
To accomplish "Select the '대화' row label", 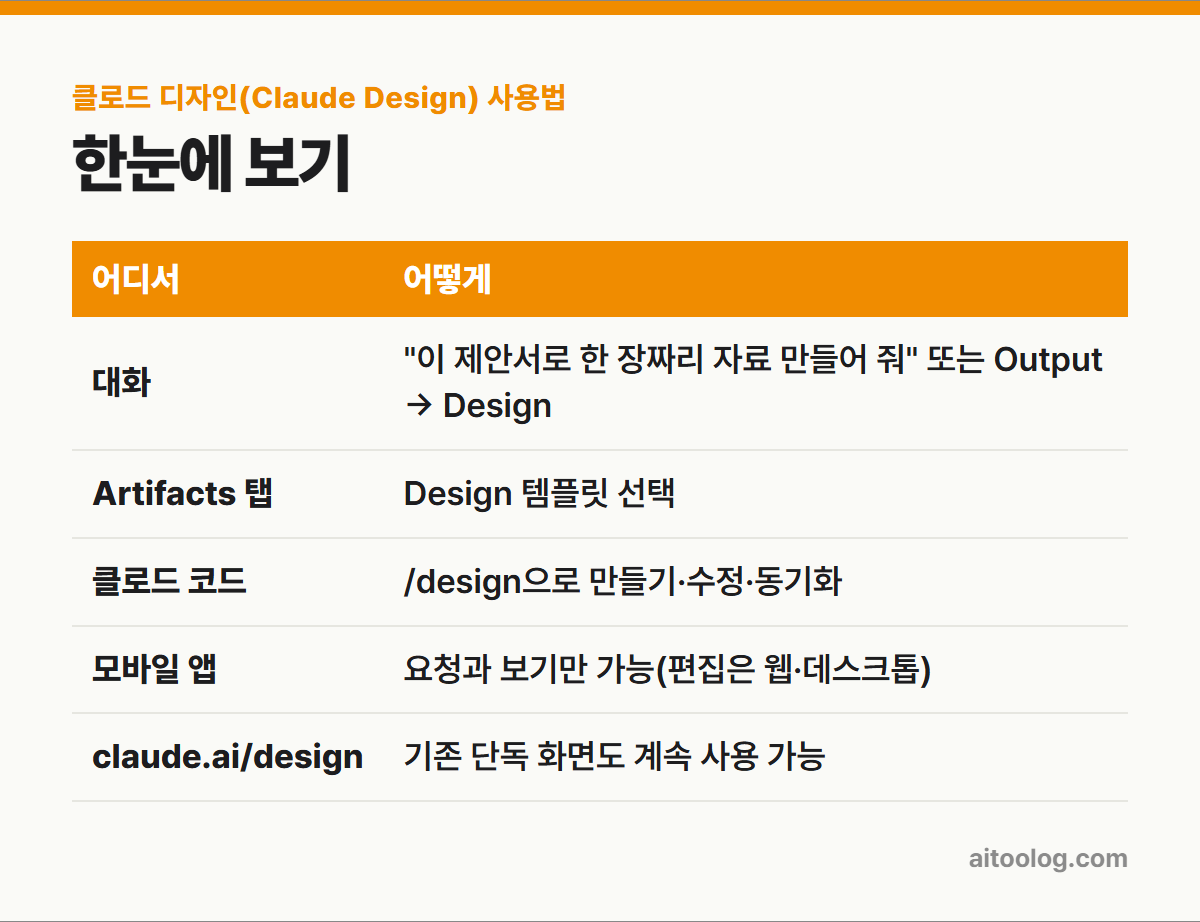I will coord(121,382).
